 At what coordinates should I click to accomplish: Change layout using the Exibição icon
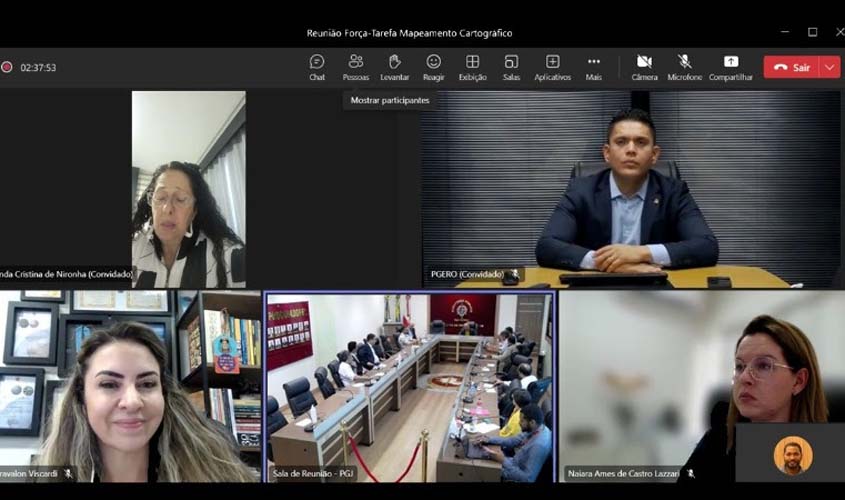[472, 67]
